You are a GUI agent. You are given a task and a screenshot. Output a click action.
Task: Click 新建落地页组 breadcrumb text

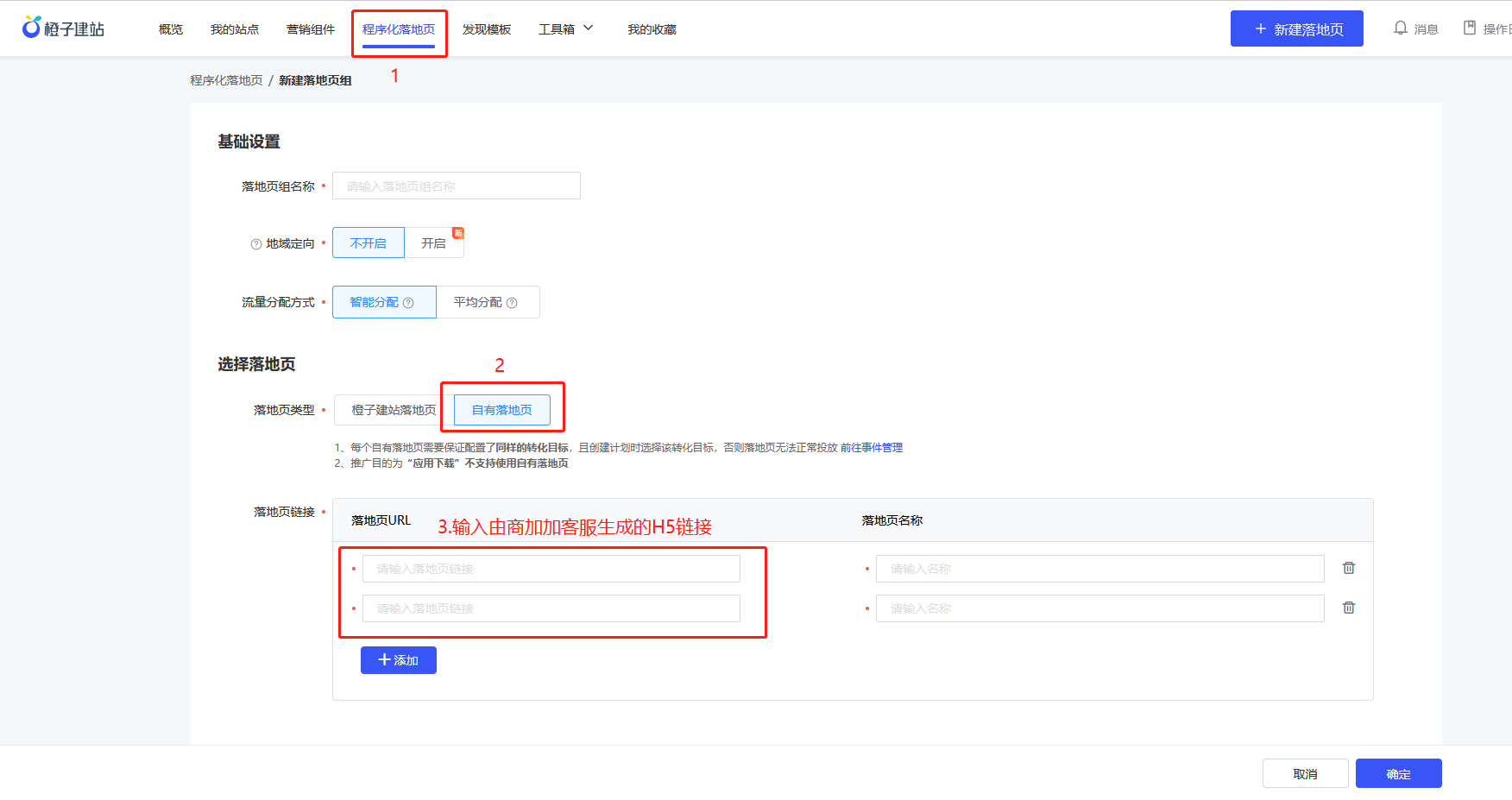pyautogui.click(x=315, y=80)
